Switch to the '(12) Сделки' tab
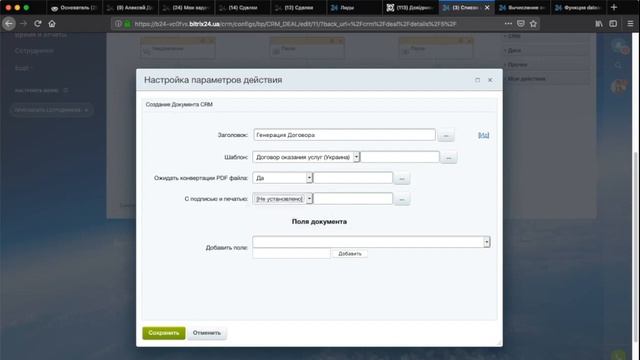640x360 pixels. (x=299, y=7)
